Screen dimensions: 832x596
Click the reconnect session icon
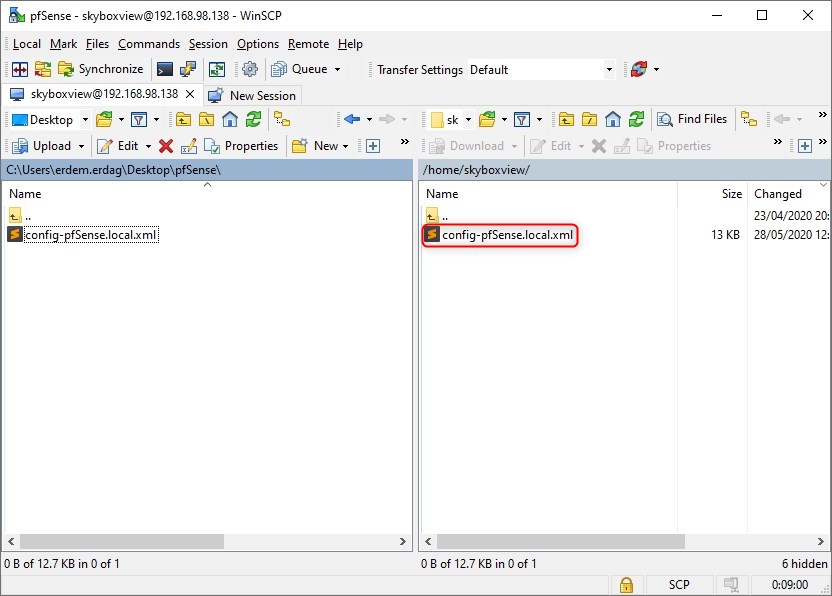coord(639,69)
